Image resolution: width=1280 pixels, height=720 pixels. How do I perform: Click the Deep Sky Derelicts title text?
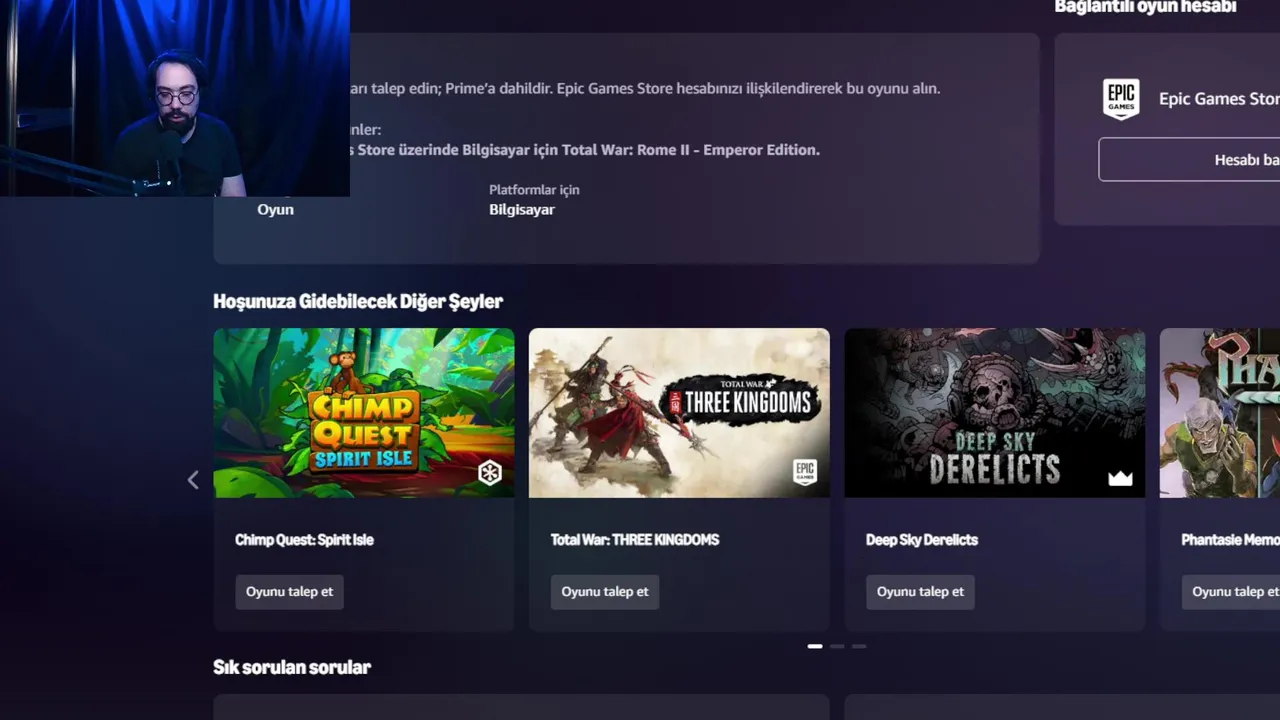922,539
